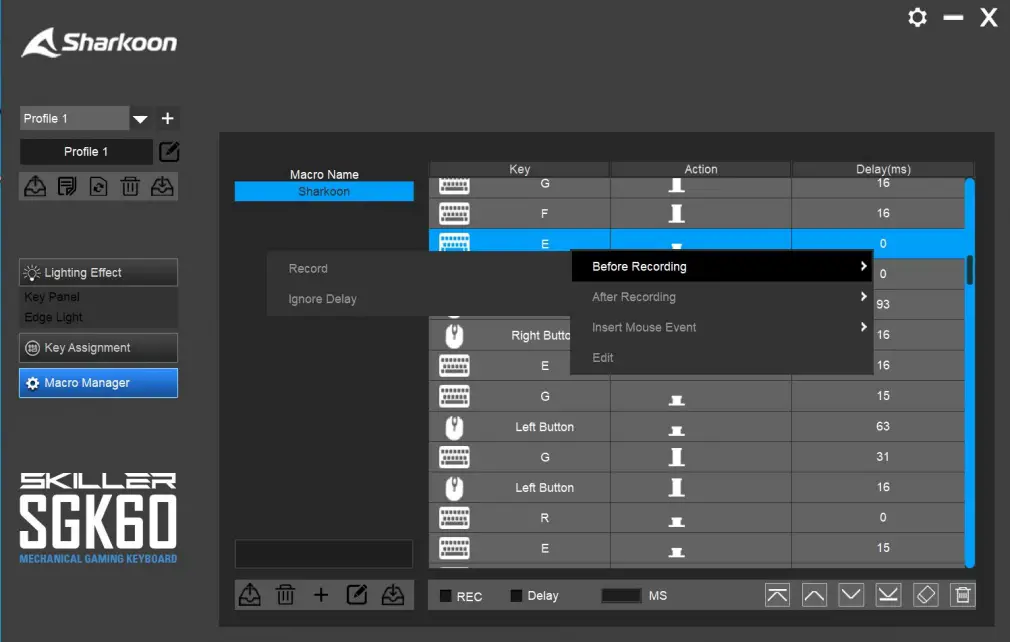Screen dimensions: 1010x642
Task: Open the settings gear
Action: click(917, 17)
